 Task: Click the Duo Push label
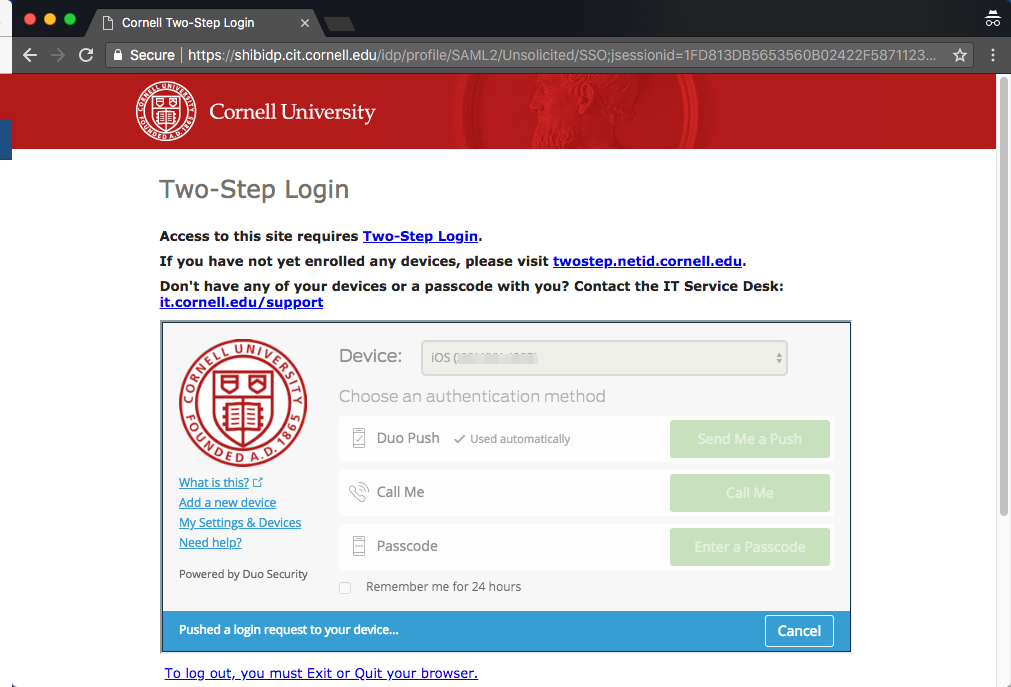click(x=408, y=438)
